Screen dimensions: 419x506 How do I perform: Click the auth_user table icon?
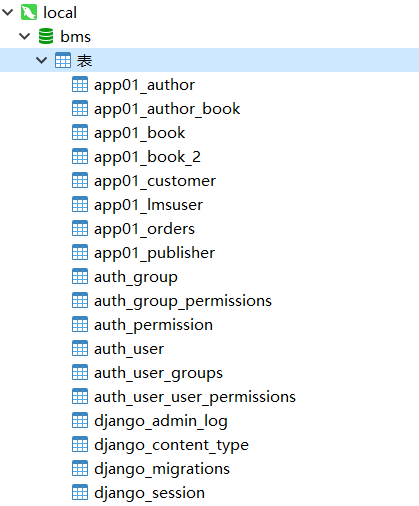[80, 348]
